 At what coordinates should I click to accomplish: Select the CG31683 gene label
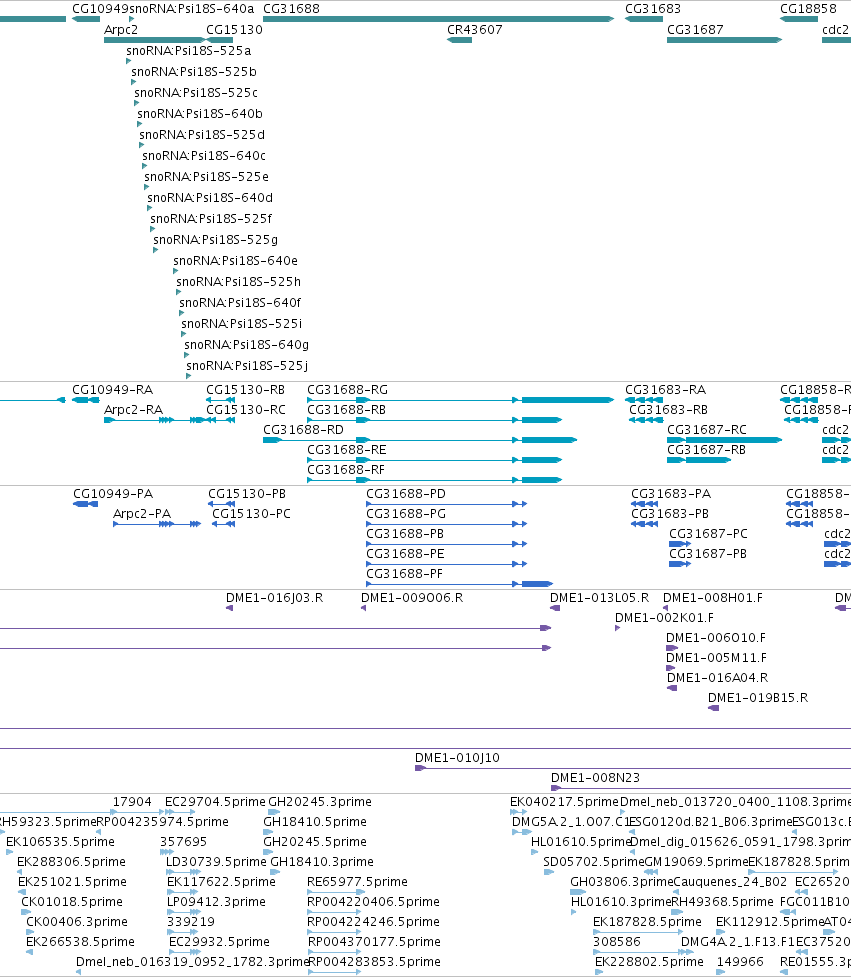(x=653, y=9)
